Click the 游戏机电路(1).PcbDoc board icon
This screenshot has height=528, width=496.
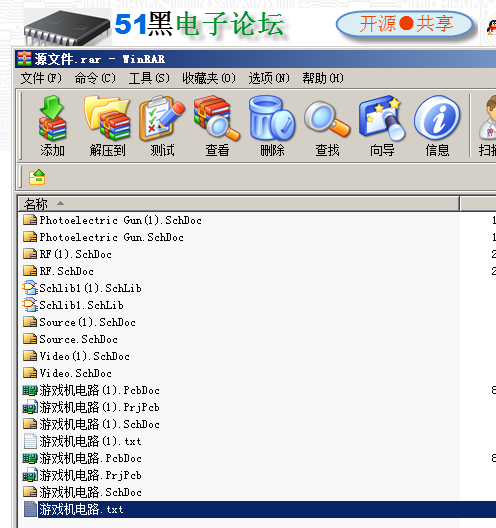pyautogui.click(x=30, y=390)
